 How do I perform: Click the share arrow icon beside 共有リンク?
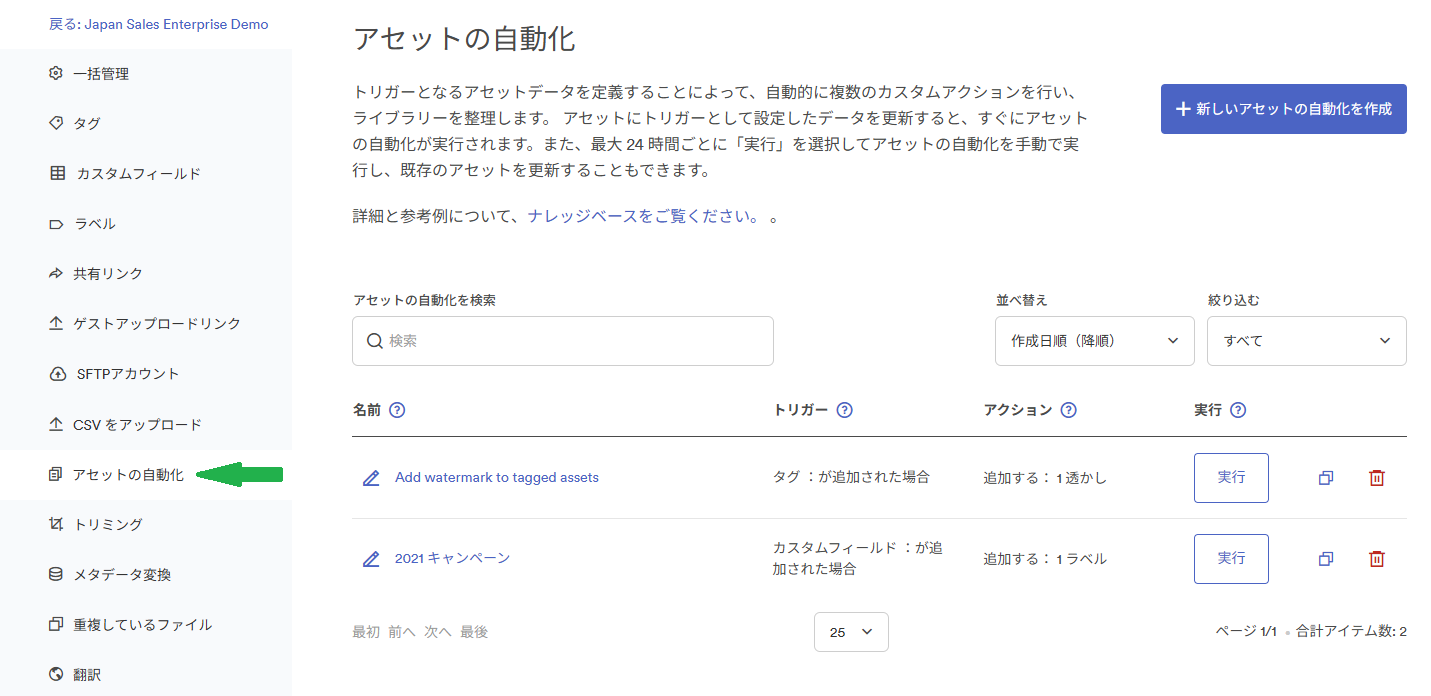(x=56, y=273)
